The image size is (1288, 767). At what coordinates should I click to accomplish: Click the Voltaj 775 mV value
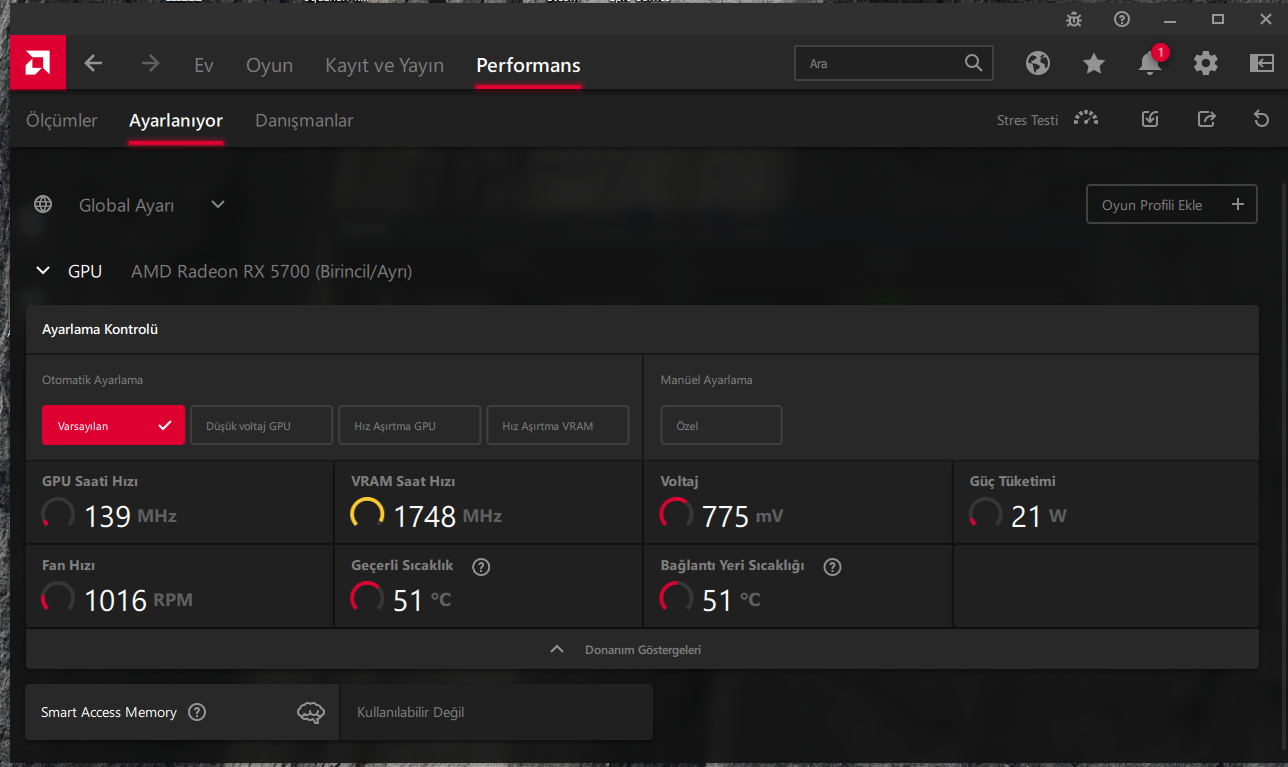pyautogui.click(x=742, y=516)
